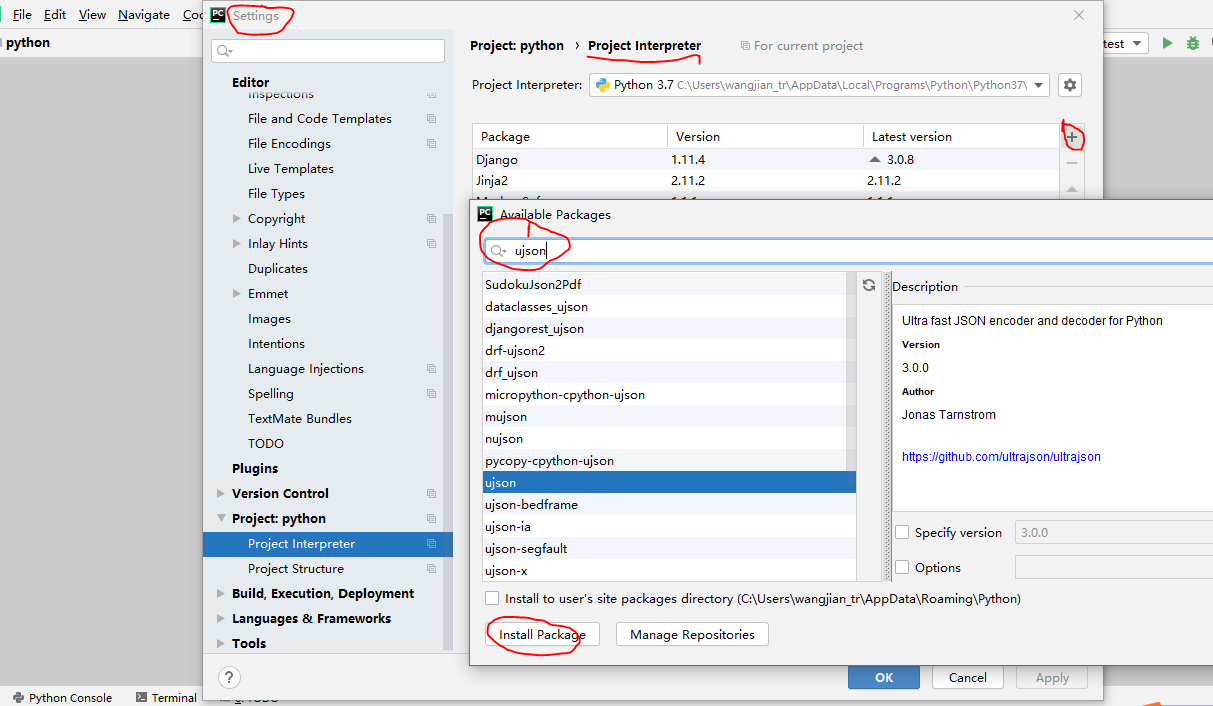Click the remove package minus icon
Image resolution: width=1213 pixels, height=706 pixels.
point(1072,163)
